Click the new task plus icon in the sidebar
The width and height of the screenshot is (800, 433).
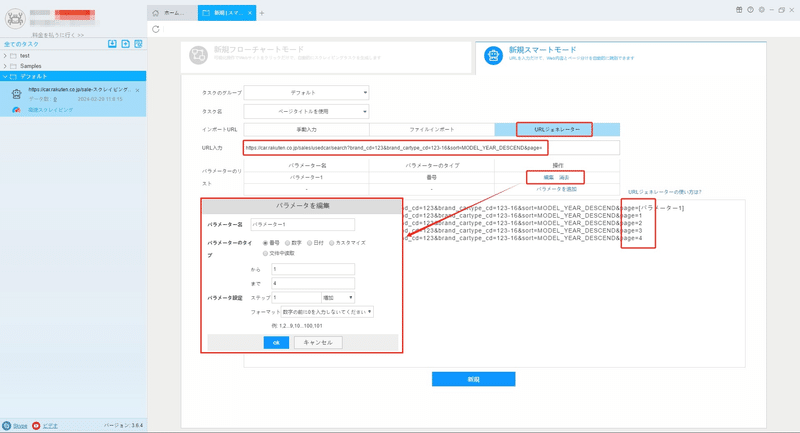[x=126, y=44]
